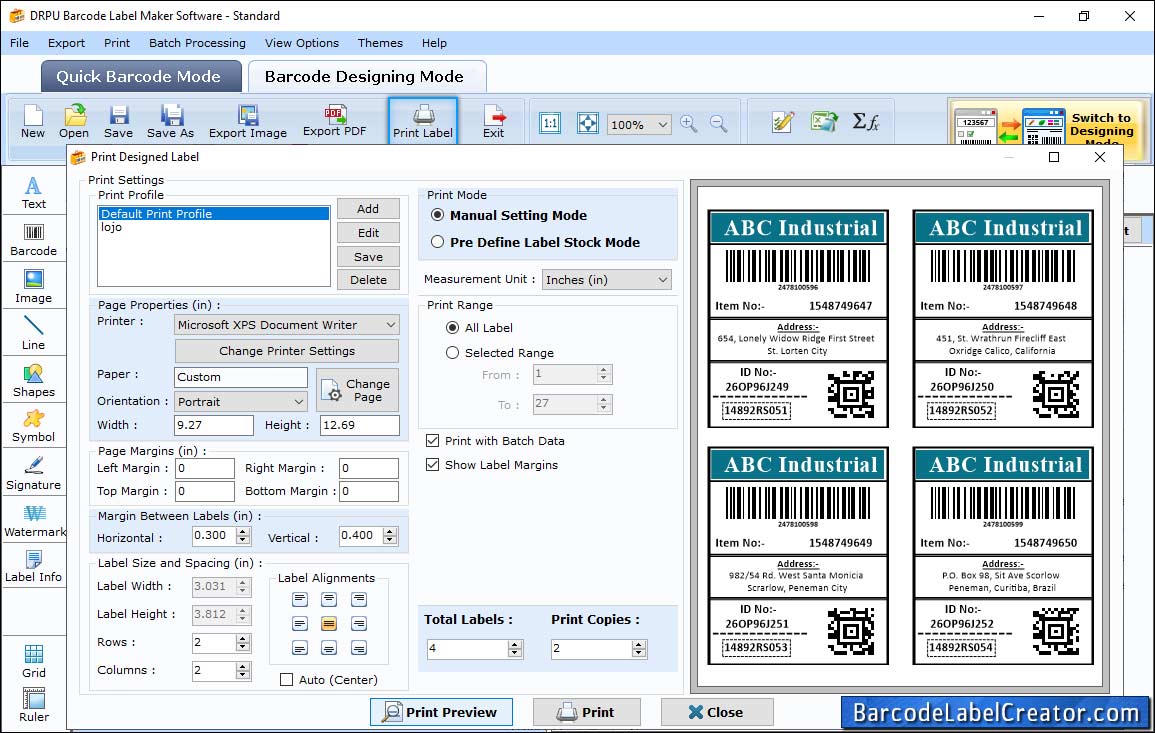
Task: Increase the Rows spinner value
Action: (243, 639)
